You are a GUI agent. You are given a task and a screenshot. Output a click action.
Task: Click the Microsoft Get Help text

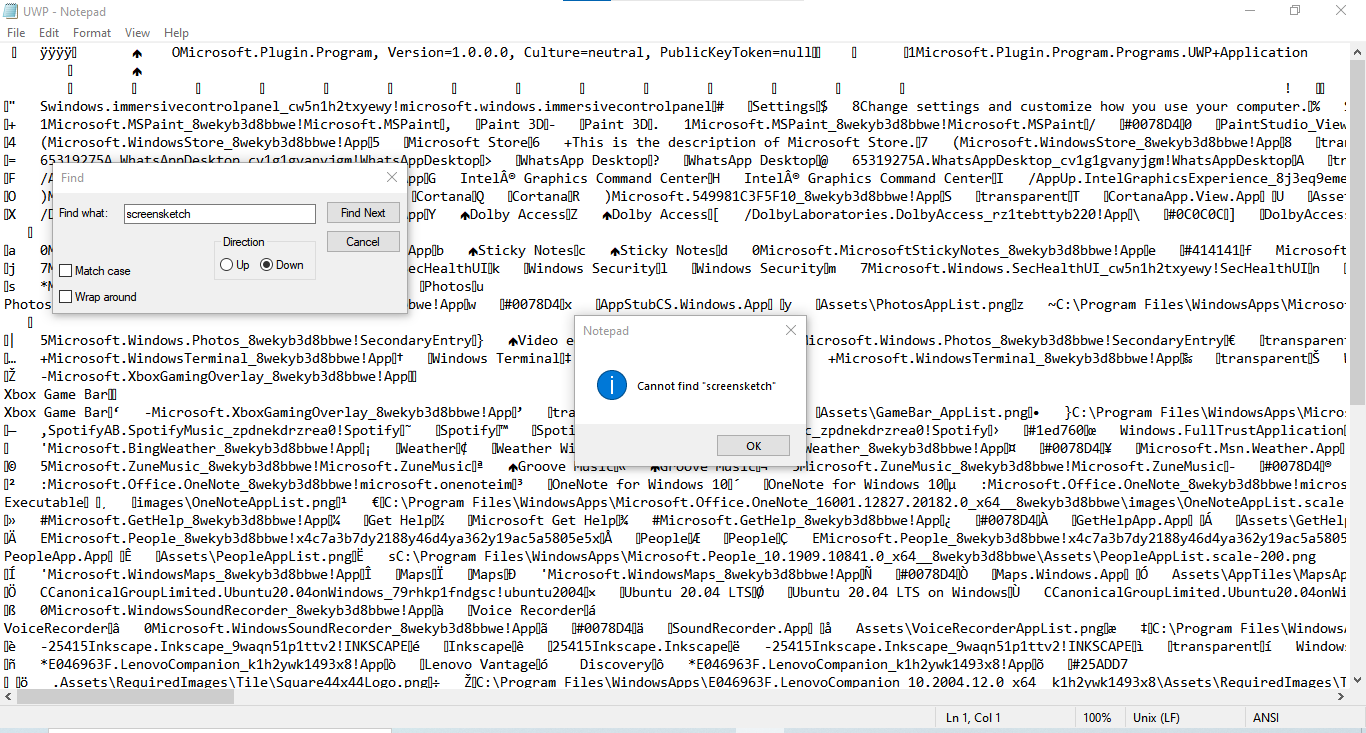544,521
